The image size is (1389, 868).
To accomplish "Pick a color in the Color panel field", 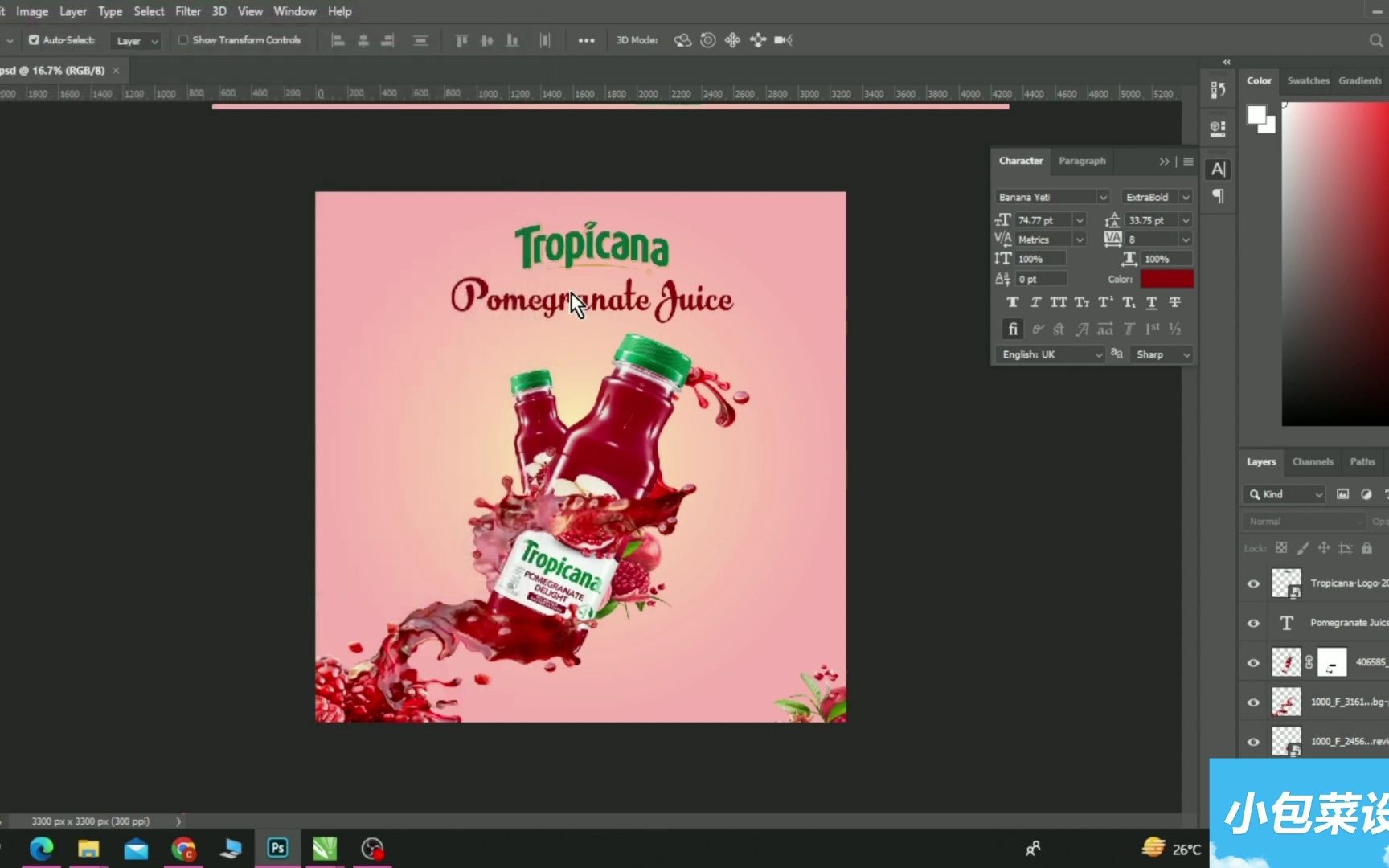I will 1335,264.
